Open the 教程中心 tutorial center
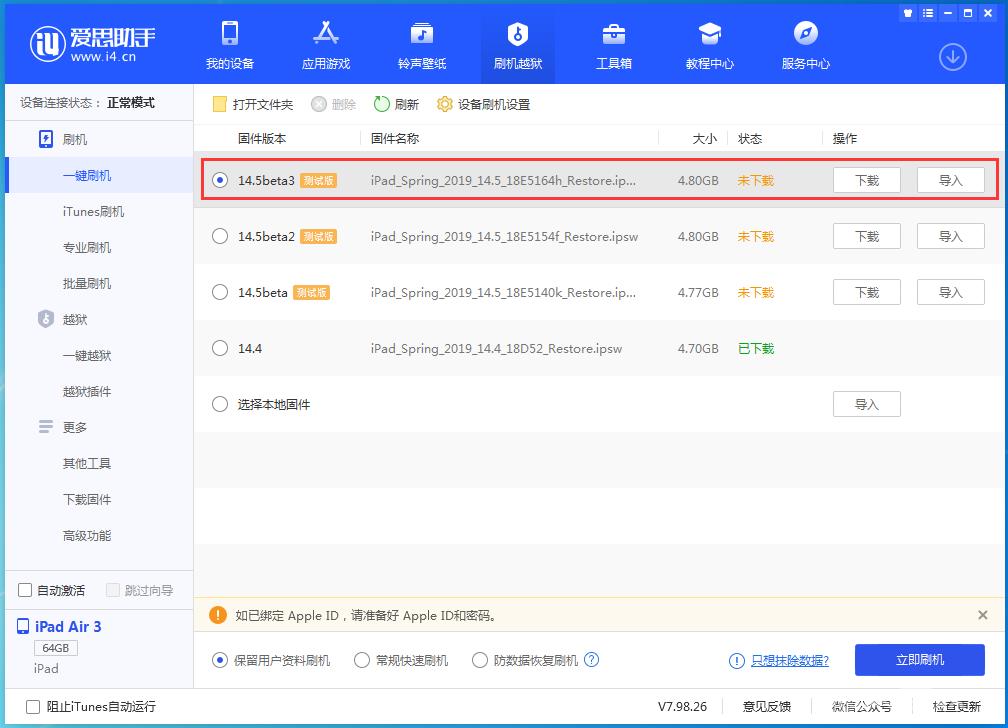Screen dimensions: 1008x728 click(x=710, y=44)
